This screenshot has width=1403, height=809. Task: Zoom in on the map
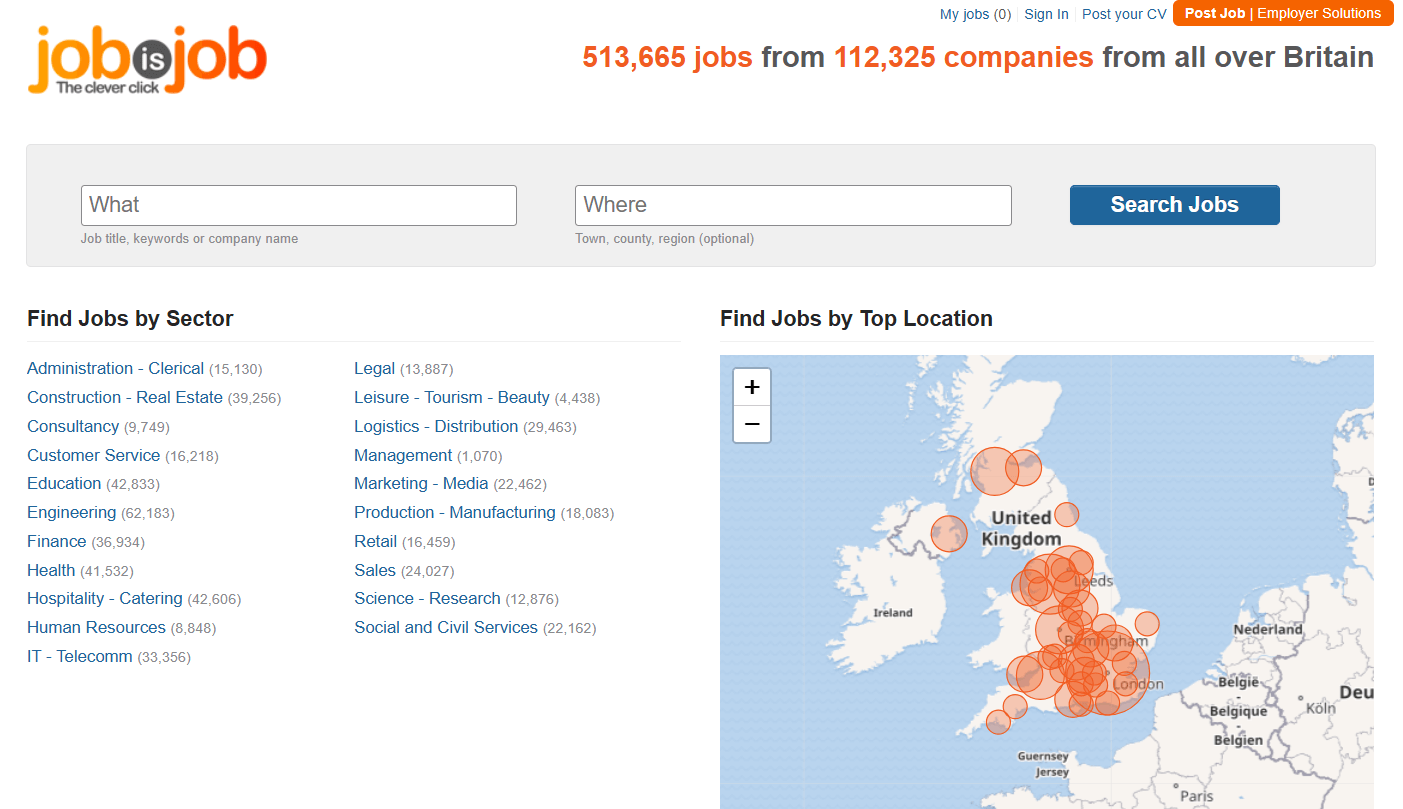point(752,387)
